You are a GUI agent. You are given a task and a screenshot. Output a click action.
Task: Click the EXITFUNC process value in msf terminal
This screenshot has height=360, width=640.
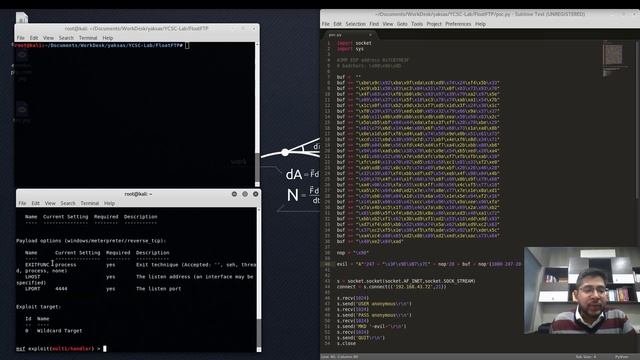point(66,264)
